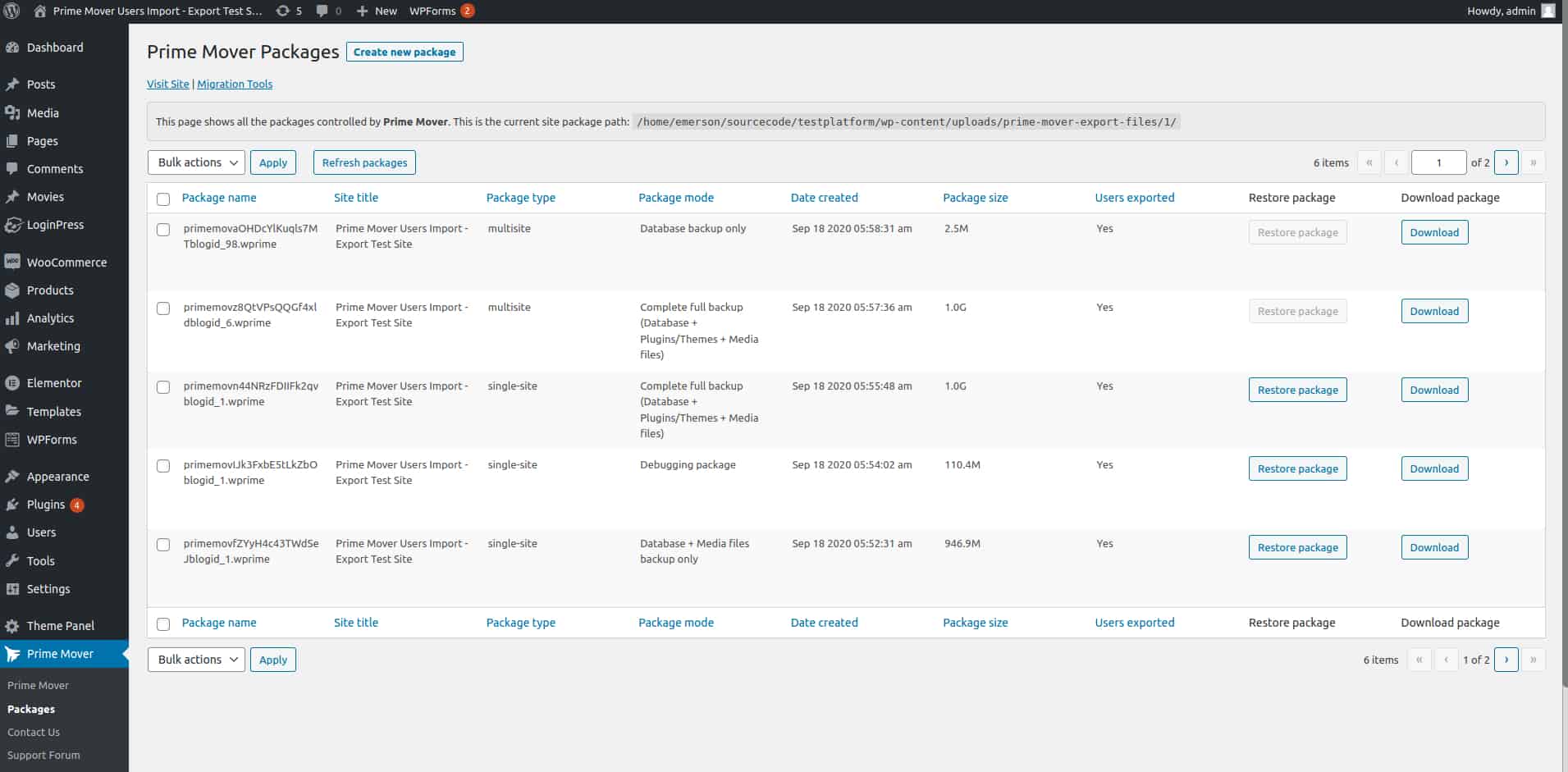1568x772 pixels.
Task: Restore the Debugging package
Action: pos(1297,468)
